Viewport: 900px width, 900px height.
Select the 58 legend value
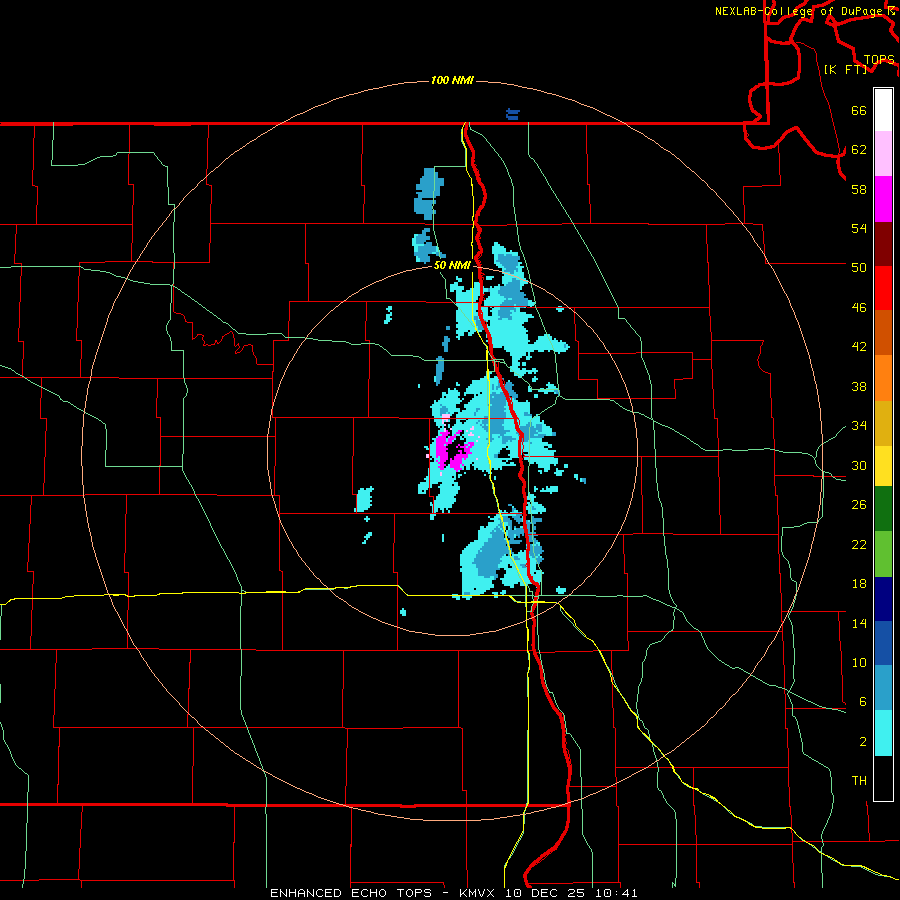pos(859,189)
